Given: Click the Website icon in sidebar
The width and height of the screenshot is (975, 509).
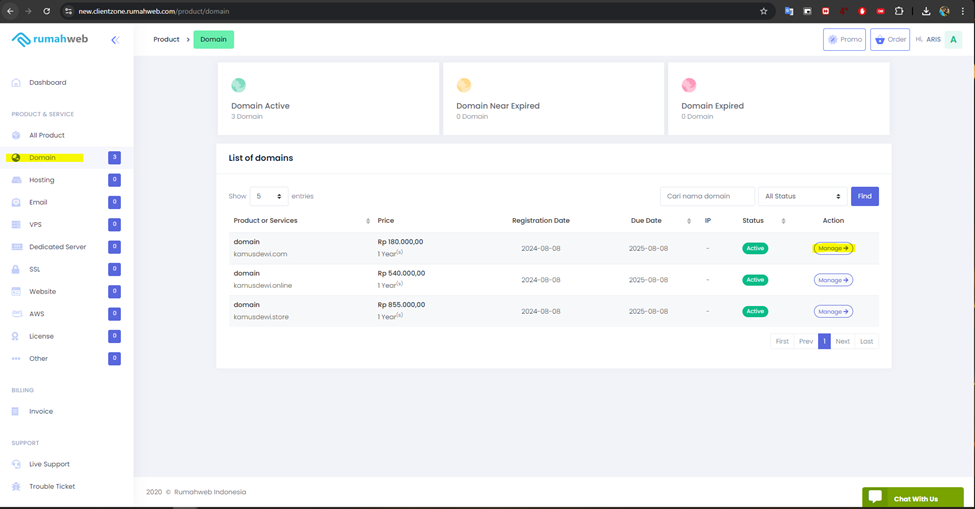Looking at the screenshot, I should pos(16,291).
